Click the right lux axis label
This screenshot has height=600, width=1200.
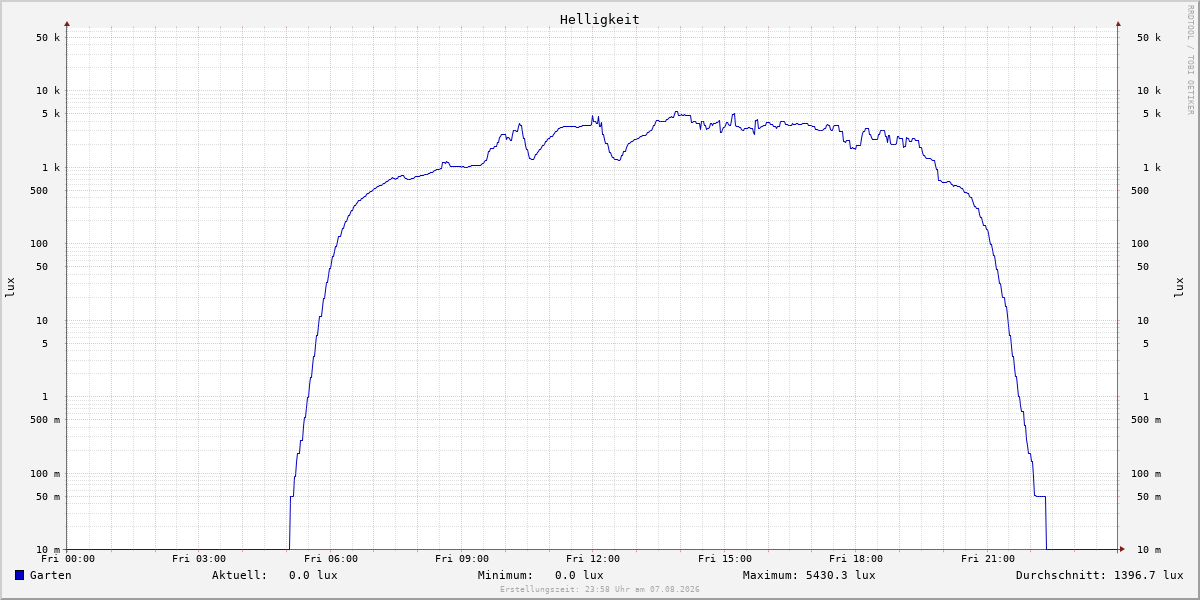[x=1179, y=287]
